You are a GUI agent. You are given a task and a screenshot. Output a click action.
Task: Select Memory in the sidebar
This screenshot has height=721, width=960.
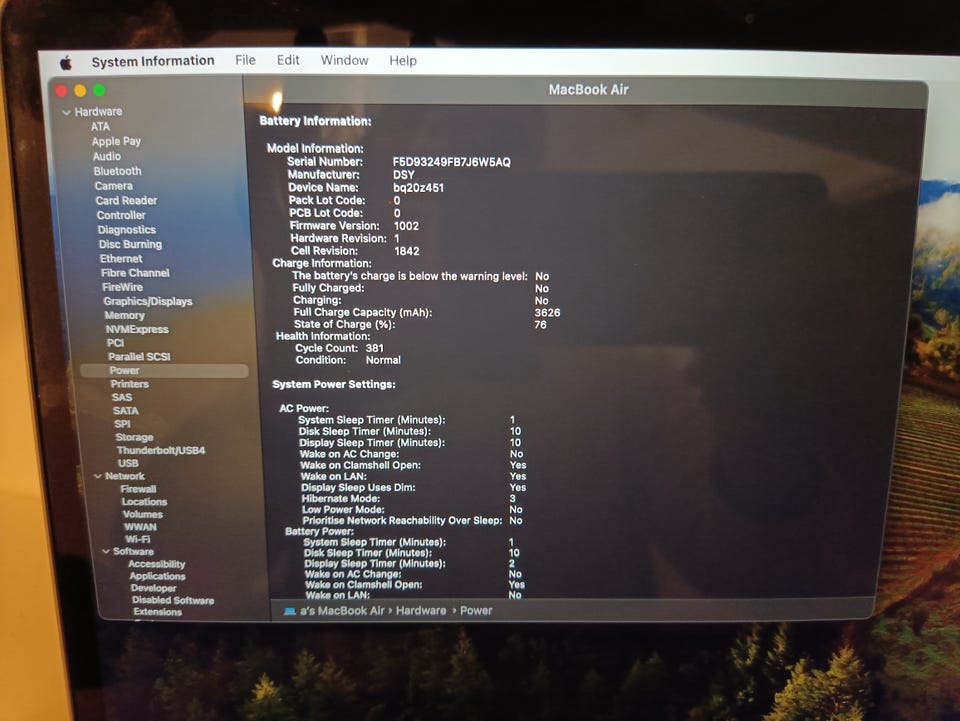point(125,315)
